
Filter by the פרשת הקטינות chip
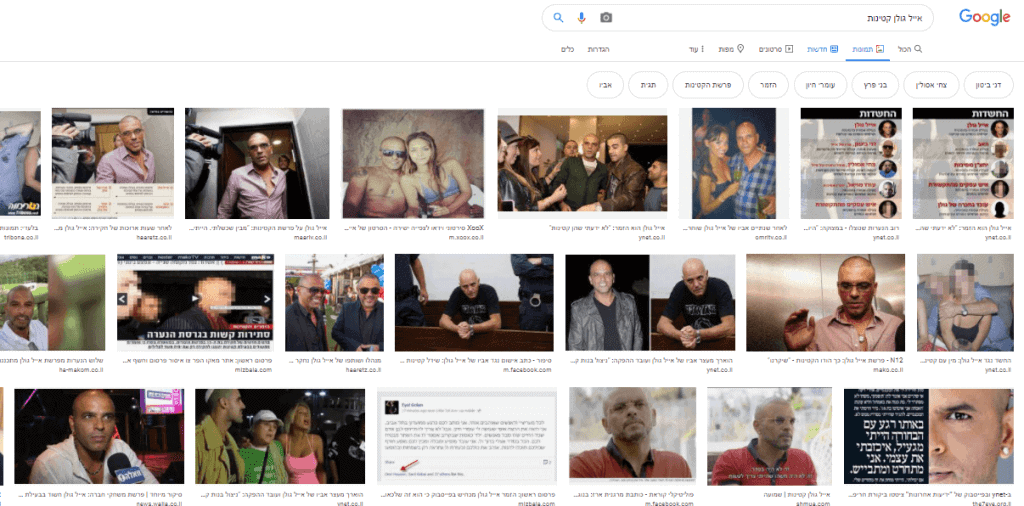[708, 85]
